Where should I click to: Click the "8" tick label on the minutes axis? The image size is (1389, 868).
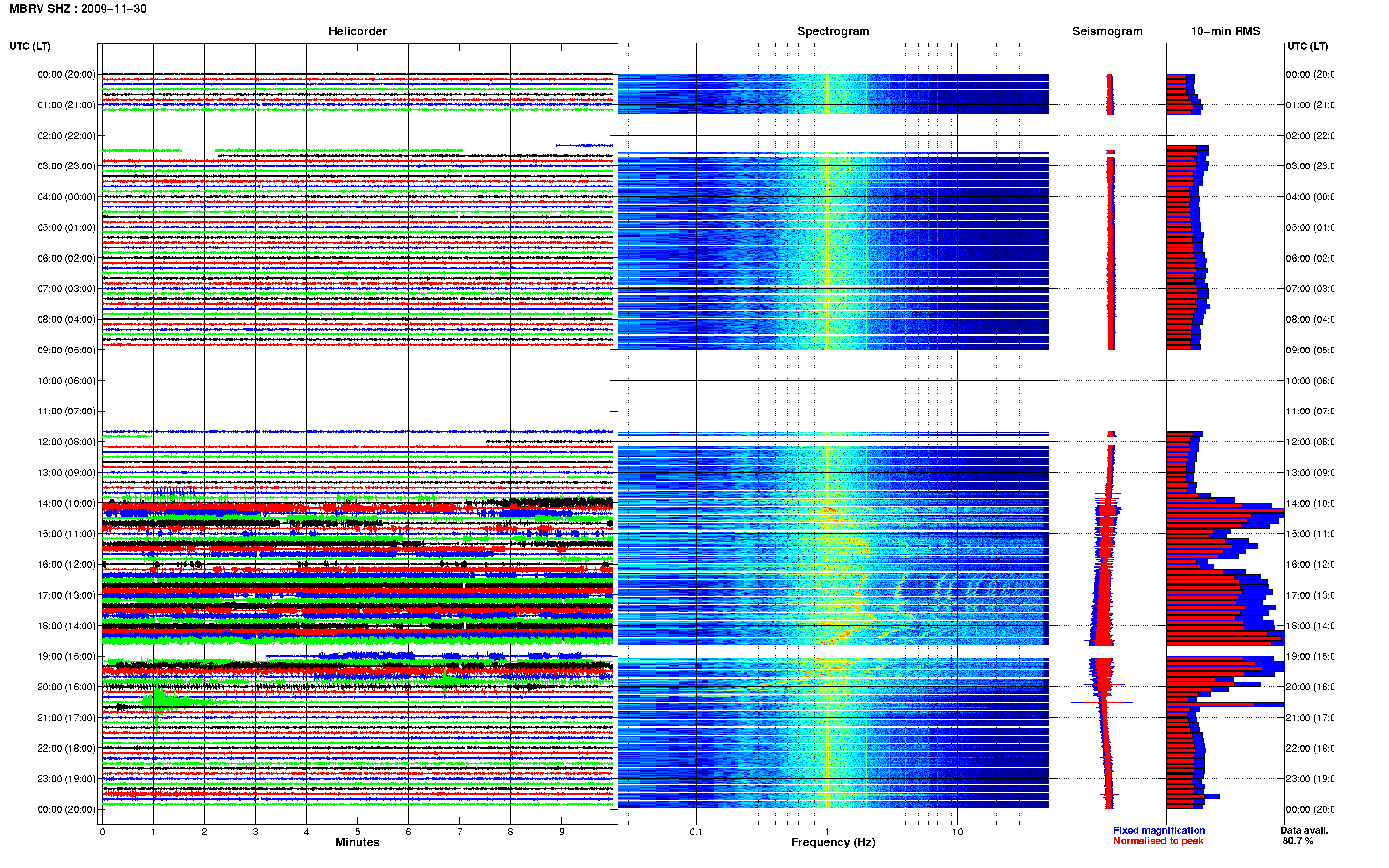point(510,832)
